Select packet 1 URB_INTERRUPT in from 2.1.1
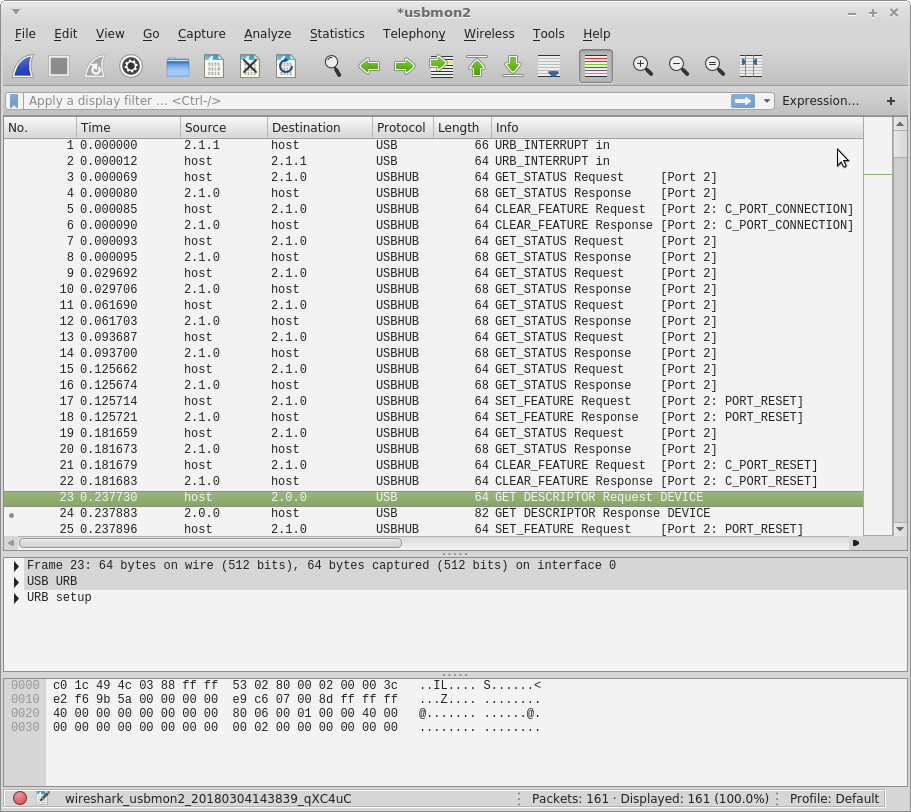Image resolution: width=911 pixels, height=812 pixels. [x=433, y=145]
